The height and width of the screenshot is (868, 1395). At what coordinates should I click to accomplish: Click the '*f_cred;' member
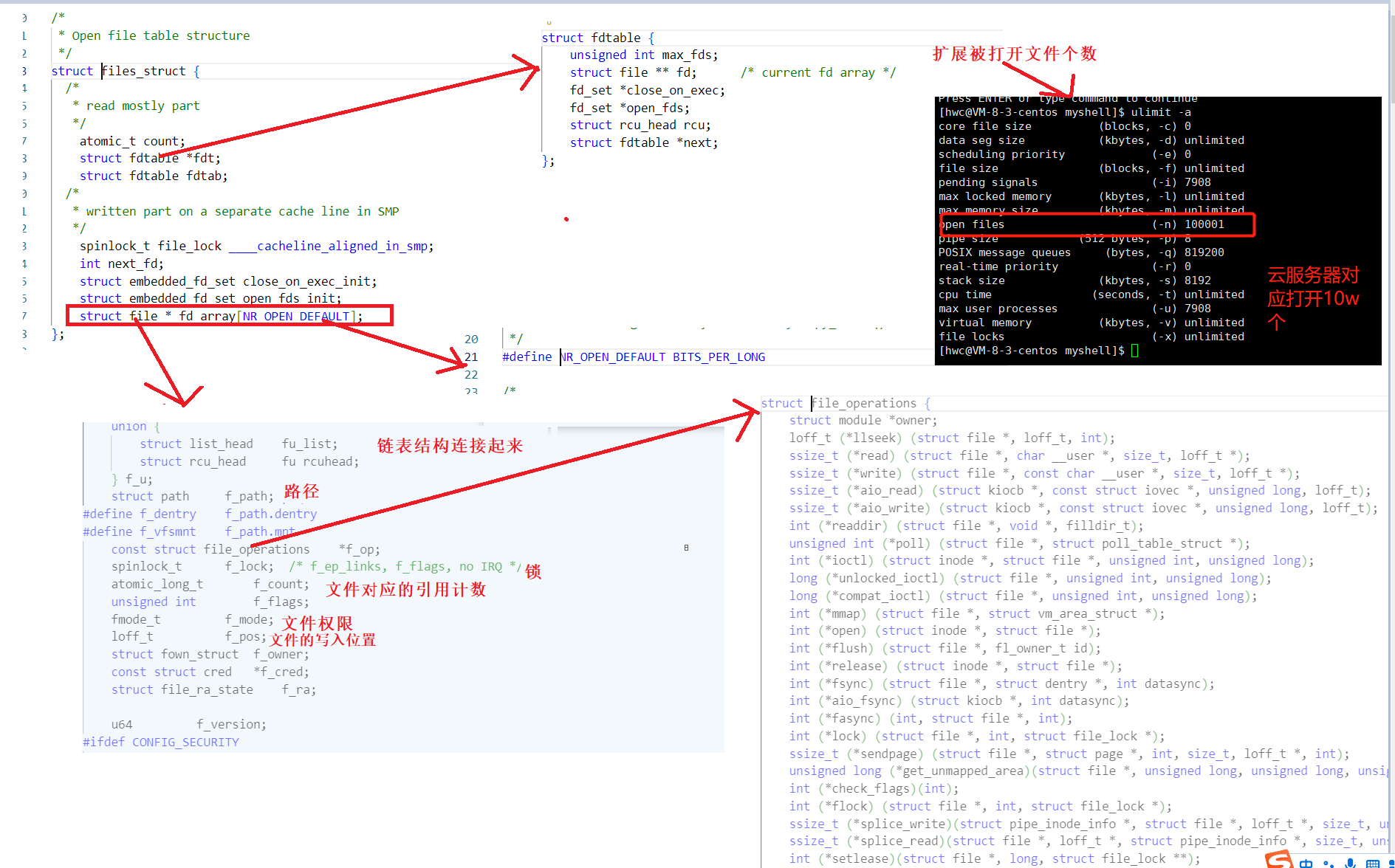[281, 672]
